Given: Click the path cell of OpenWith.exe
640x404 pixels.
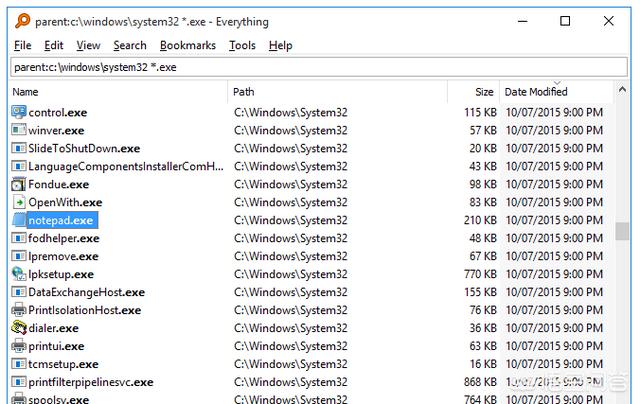Looking at the screenshot, I should coord(291,202).
